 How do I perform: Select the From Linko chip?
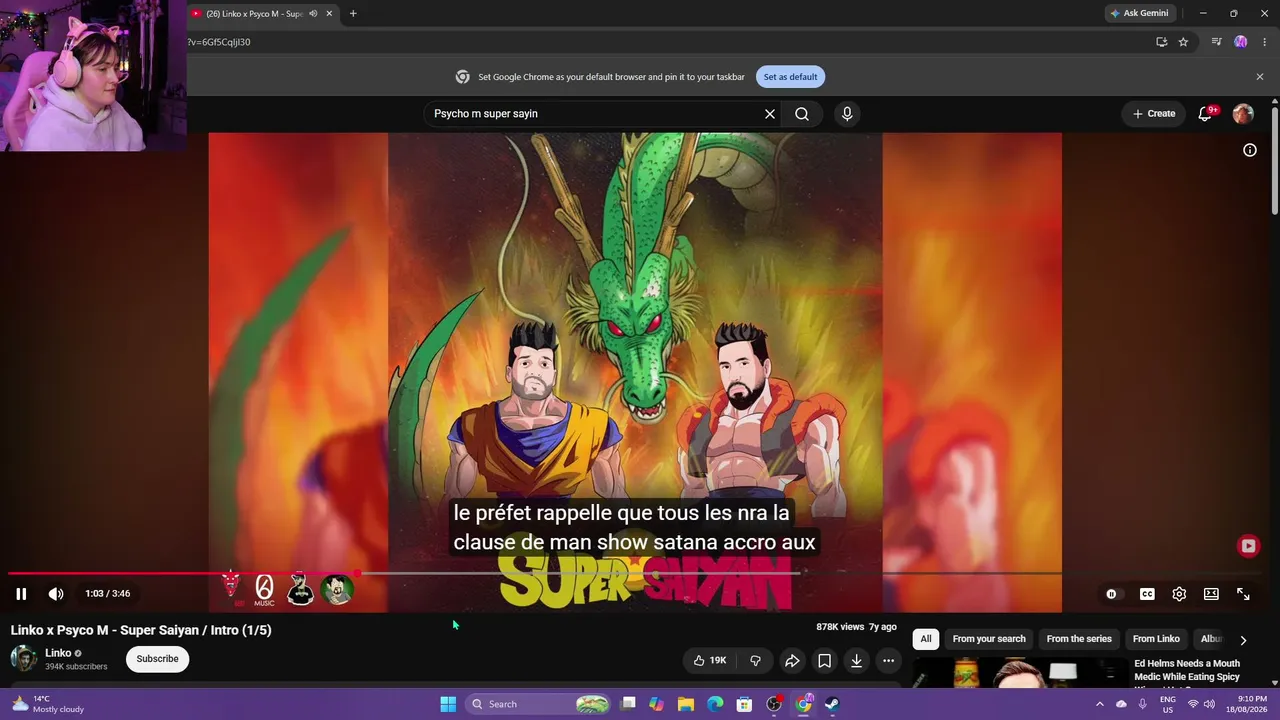point(1156,639)
